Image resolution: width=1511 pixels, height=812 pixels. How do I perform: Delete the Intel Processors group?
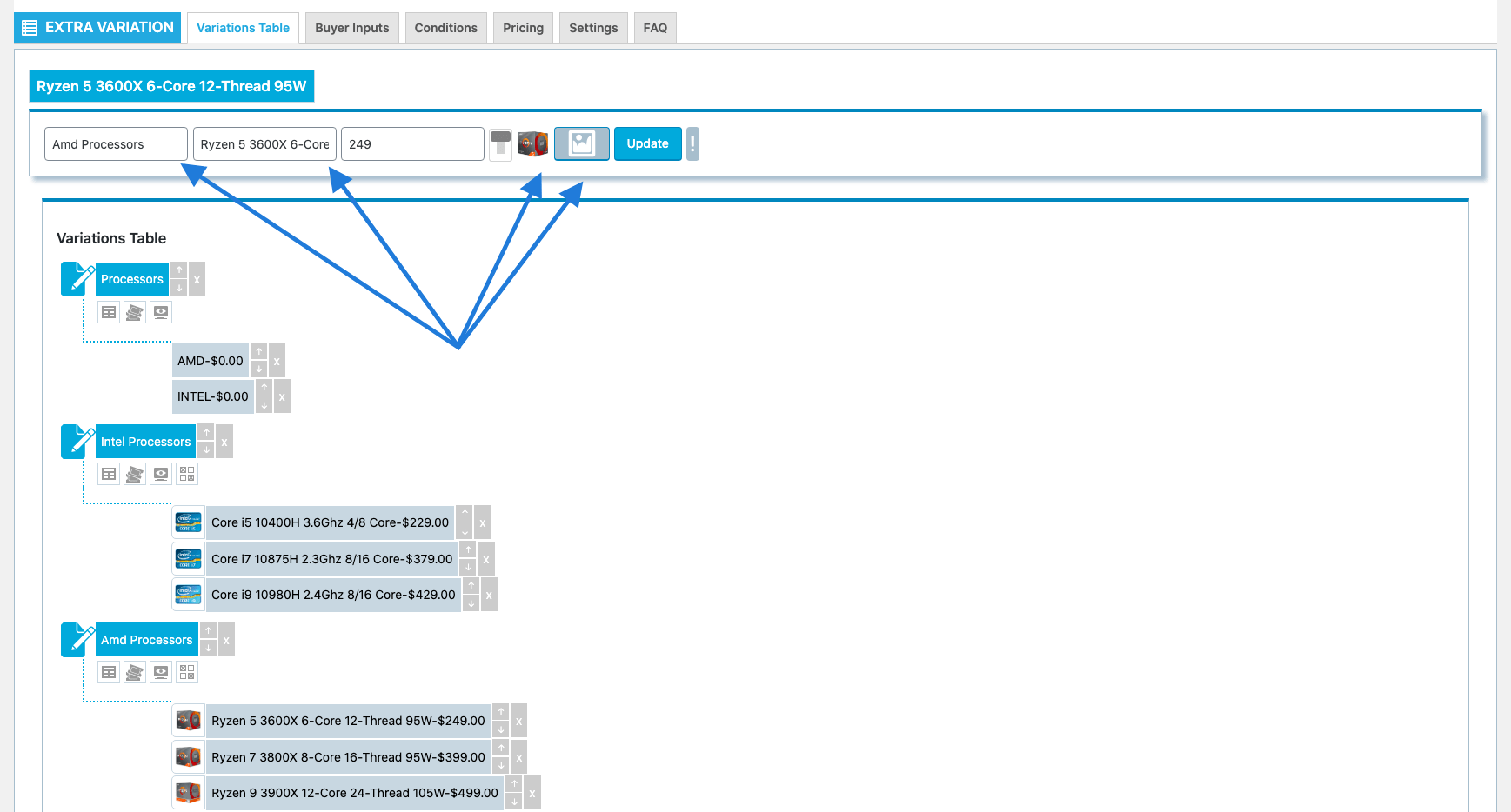pos(224,442)
